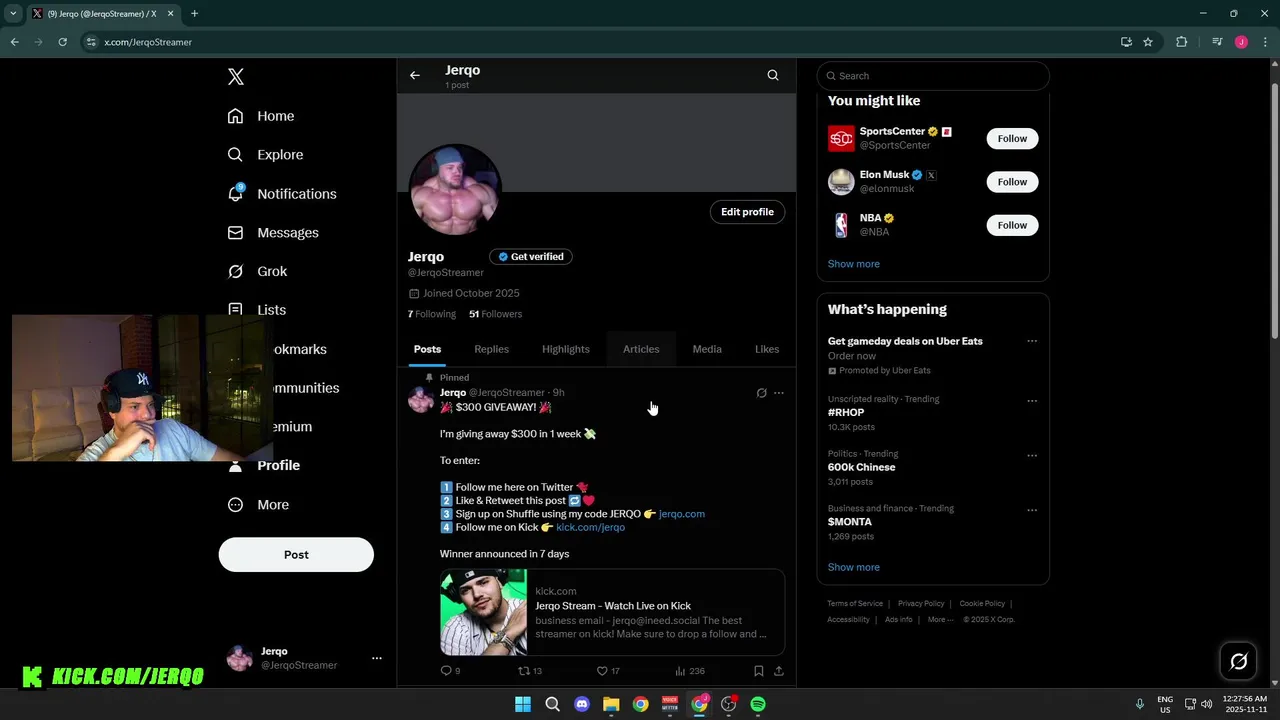Bookmark this page with star icon
The image size is (1280, 720).
click(1148, 42)
